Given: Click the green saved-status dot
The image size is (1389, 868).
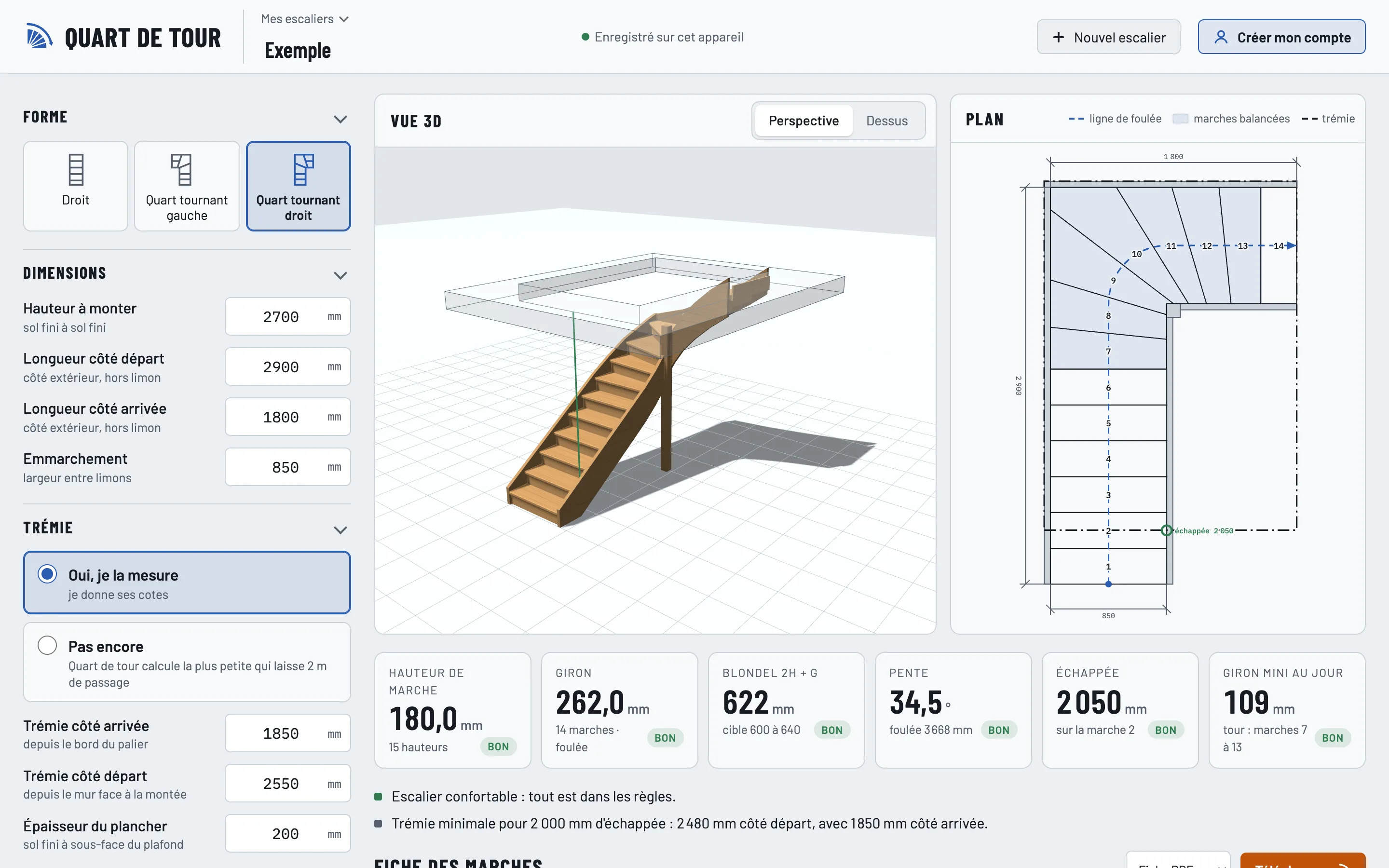Looking at the screenshot, I should point(586,37).
